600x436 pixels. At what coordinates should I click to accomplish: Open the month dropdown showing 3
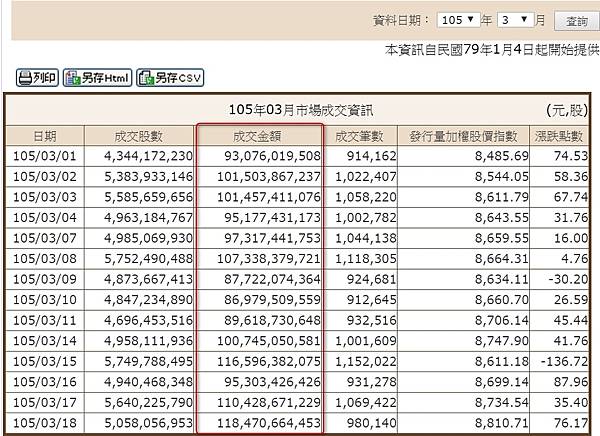[x=515, y=20]
